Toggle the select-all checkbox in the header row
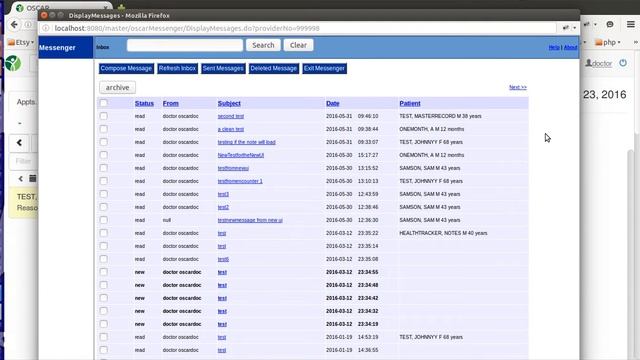The width and height of the screenshot is (640, 360). (x=104, y=103)
